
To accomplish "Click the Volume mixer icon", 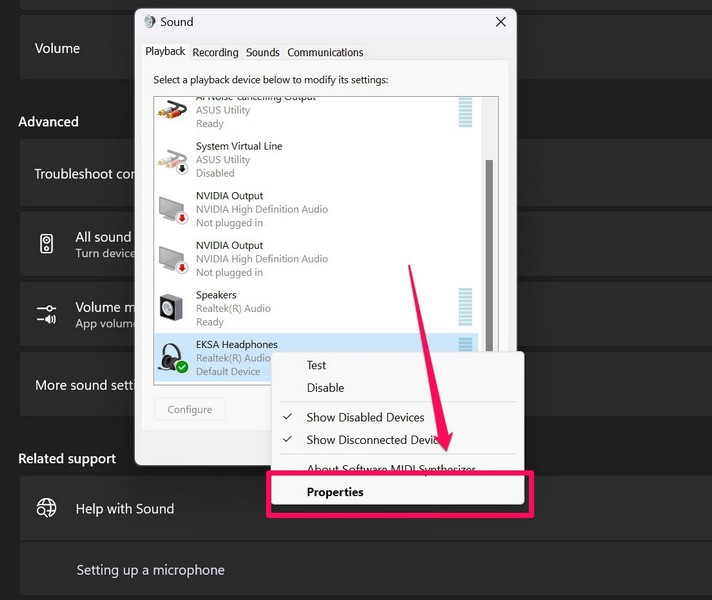I will pyautogui.click(x=47, y=314).
